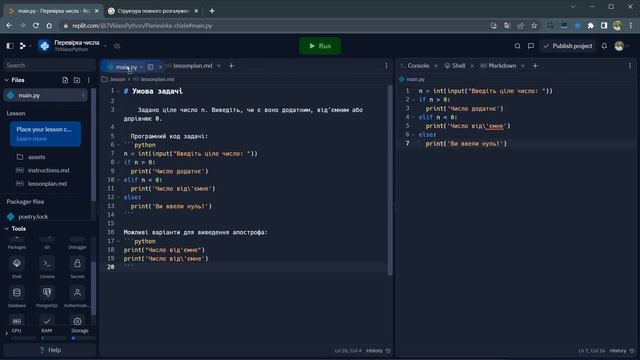Collapse the Files section

7,80
